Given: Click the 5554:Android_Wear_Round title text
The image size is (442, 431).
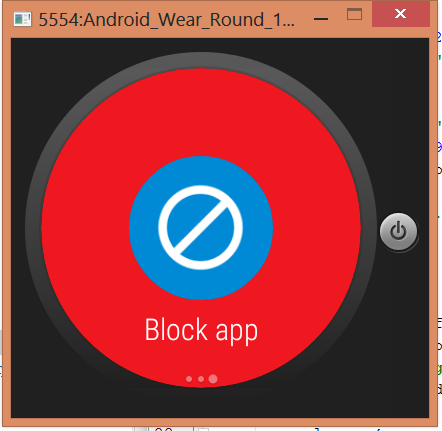Looking at the screenshot, I should pyautogui.click(x=167, y=20).
